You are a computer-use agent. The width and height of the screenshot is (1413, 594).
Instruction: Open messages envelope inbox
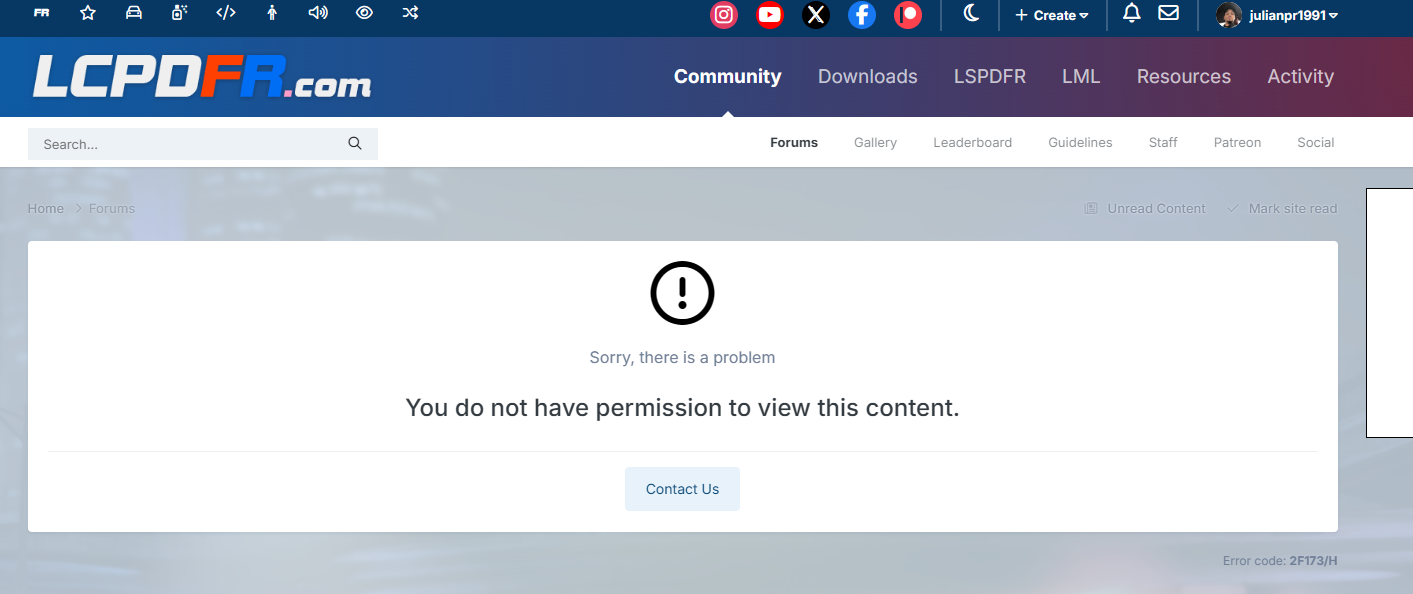(1168, 13)
